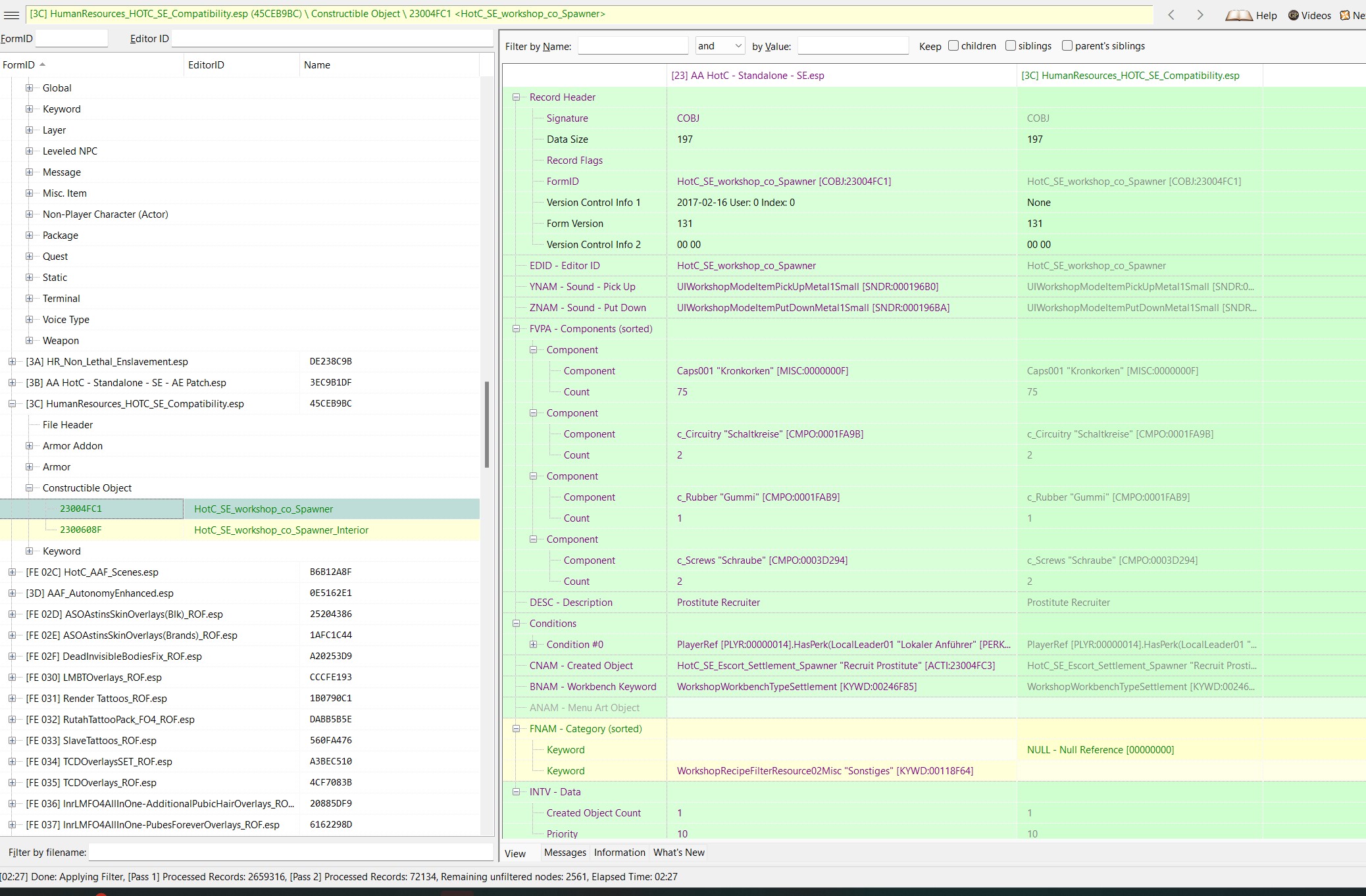The height and width of the screenshot is (896, 1366).
Task: Open the What's New tab
Action: (x=678, y=853)
